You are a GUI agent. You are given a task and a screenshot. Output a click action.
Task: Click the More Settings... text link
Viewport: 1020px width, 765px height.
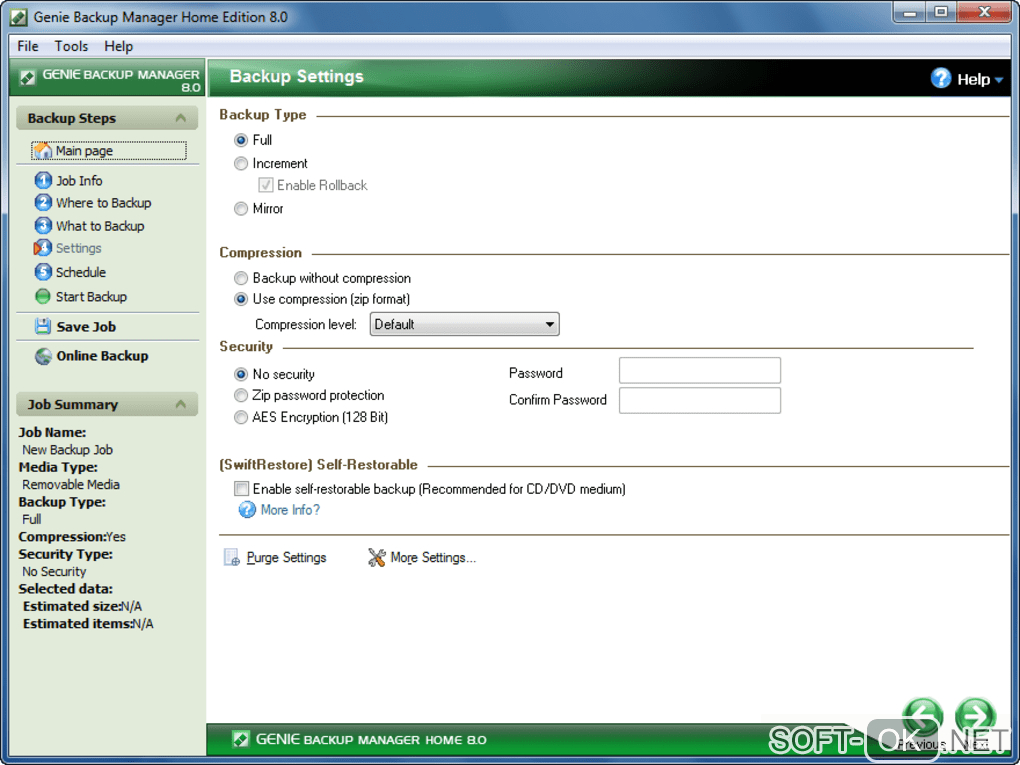tap(433, 557)
